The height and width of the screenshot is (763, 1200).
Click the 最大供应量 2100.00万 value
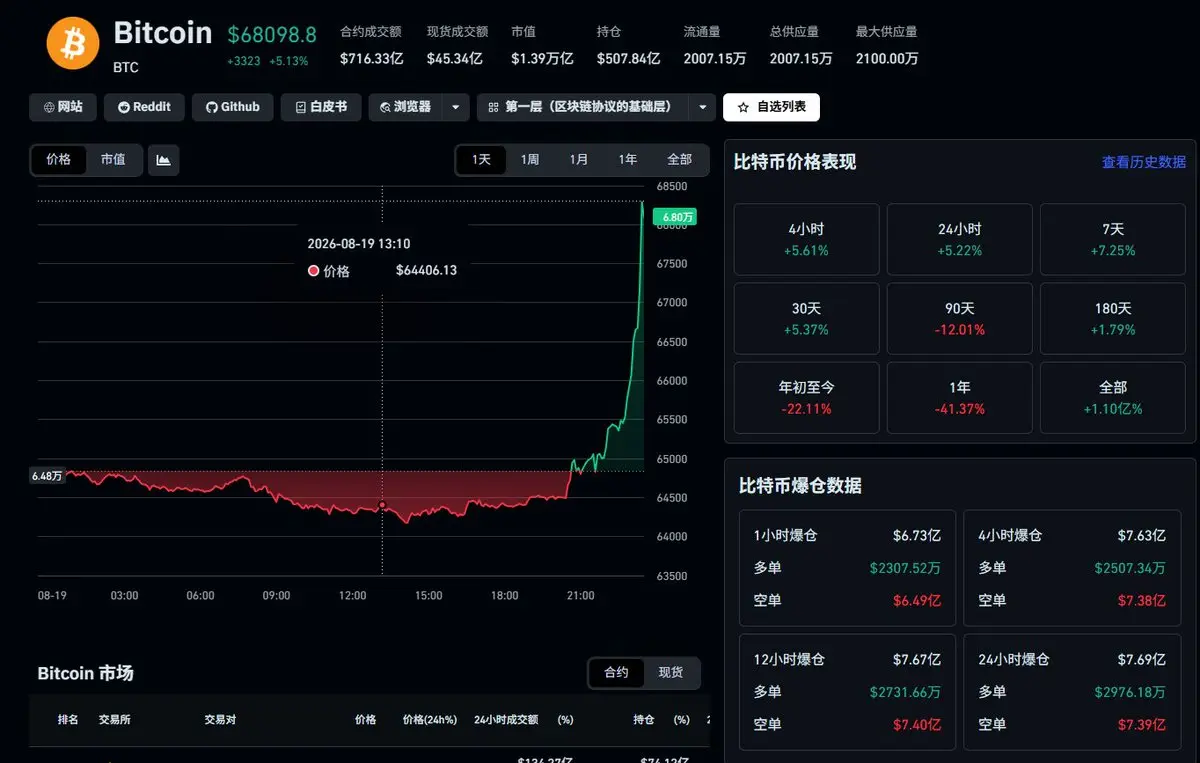887,59
